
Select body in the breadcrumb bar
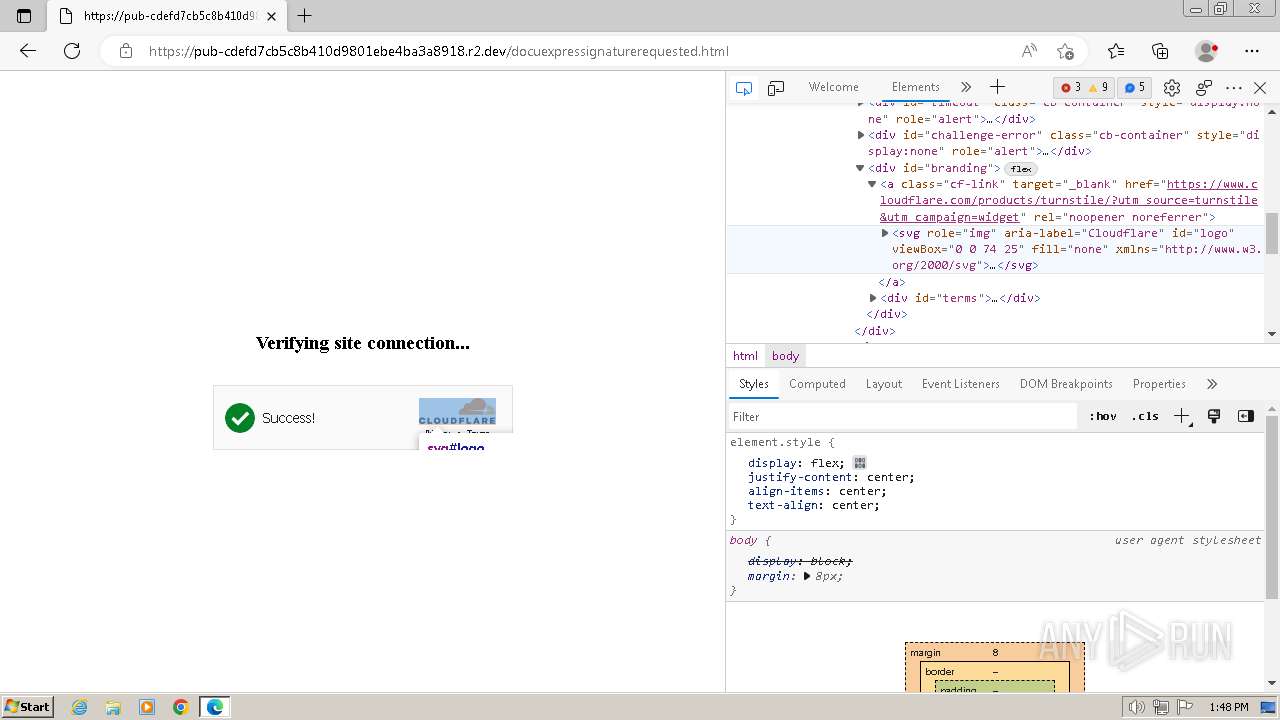[785, 356]
